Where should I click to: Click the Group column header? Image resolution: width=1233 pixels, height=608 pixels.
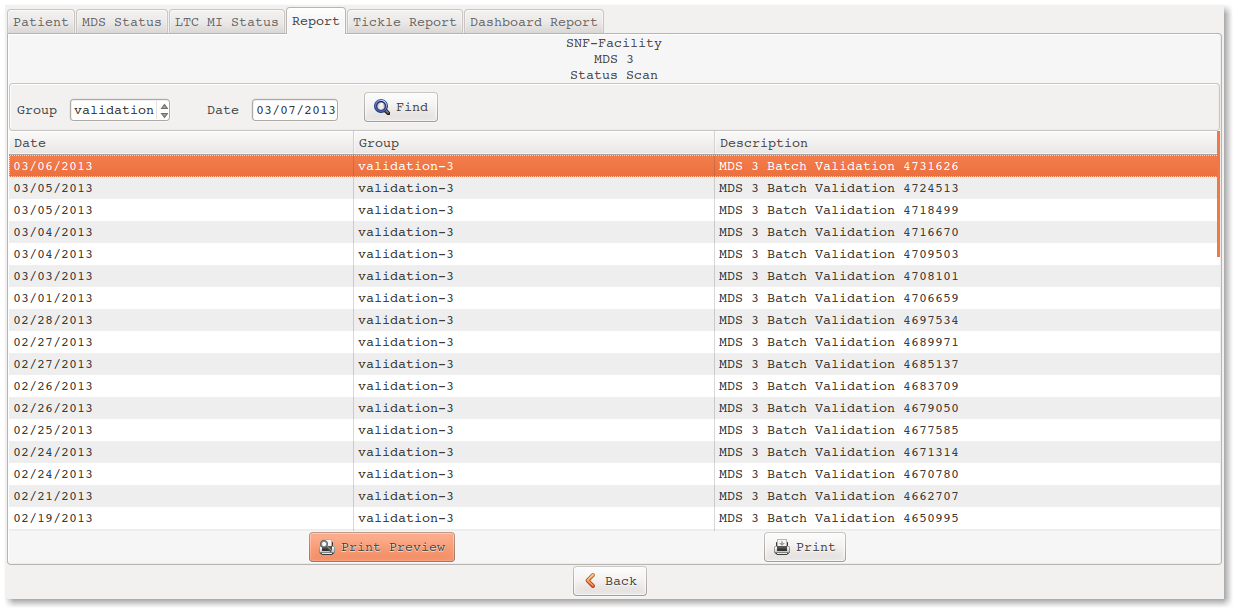click(534, 143)
